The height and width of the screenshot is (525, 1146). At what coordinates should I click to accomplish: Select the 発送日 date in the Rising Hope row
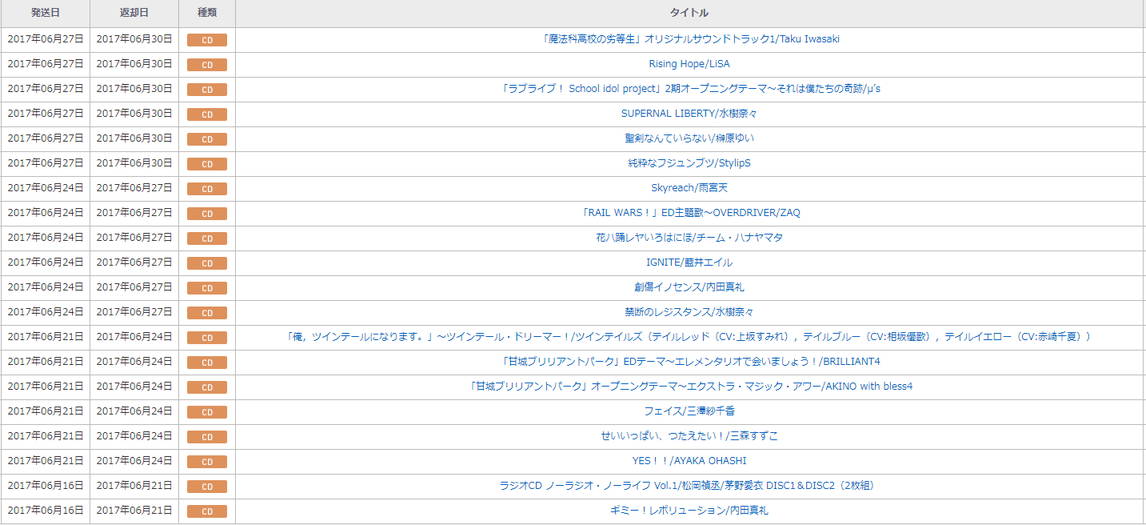(x=45, y=64)
